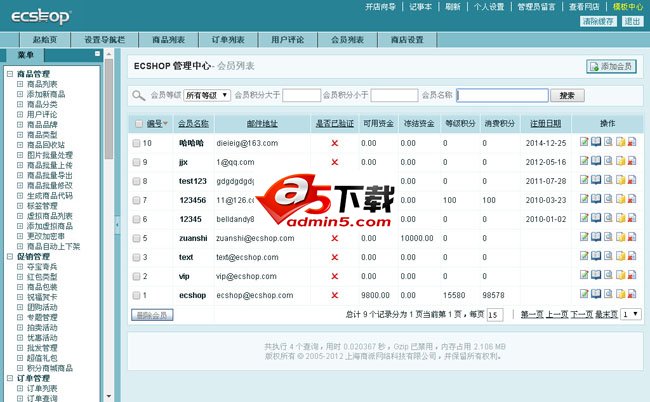Click the search magnifier icon beside 会员等级
The image size is (650, 402).
point(138,96)
